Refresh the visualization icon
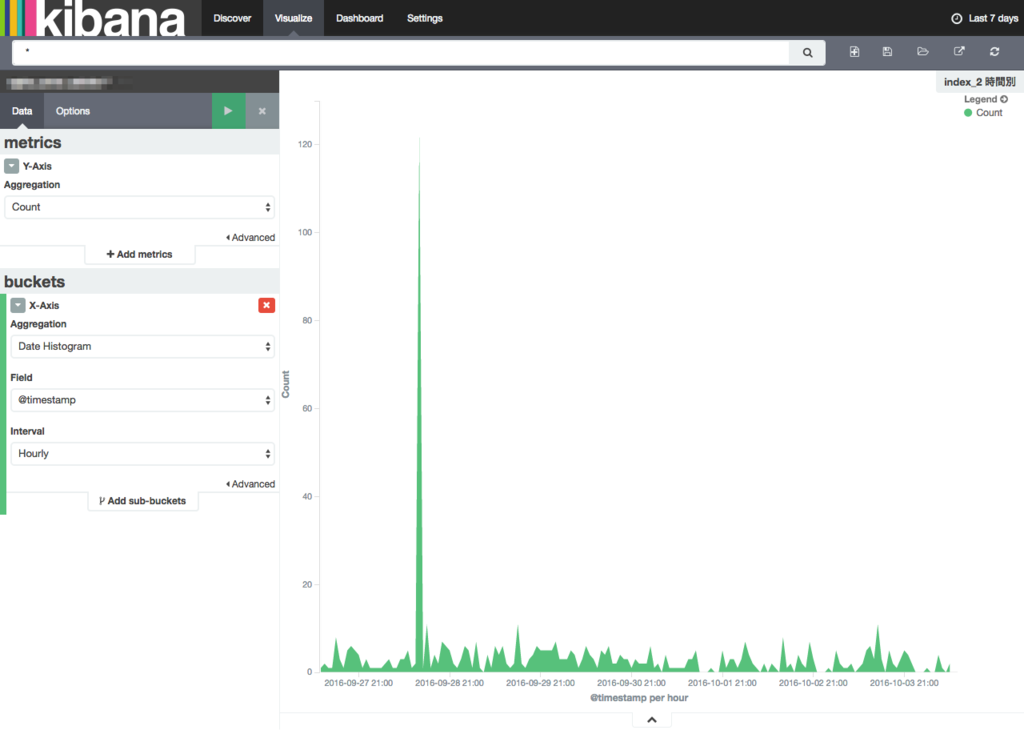Image resolution: width=1024 pixels, height=730 pixels. [x=995, y=52]
